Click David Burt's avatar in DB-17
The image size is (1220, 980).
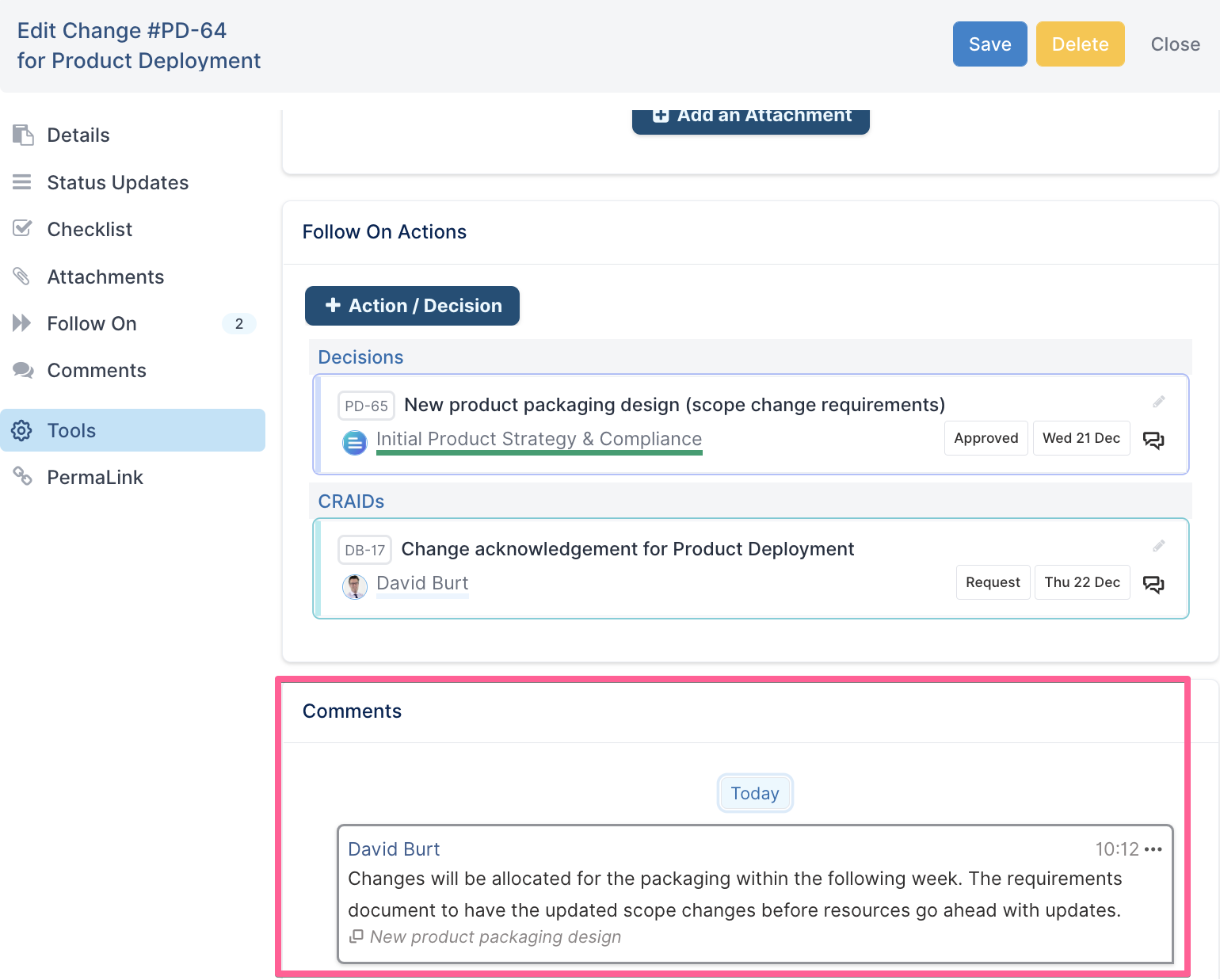coord(355,586)
